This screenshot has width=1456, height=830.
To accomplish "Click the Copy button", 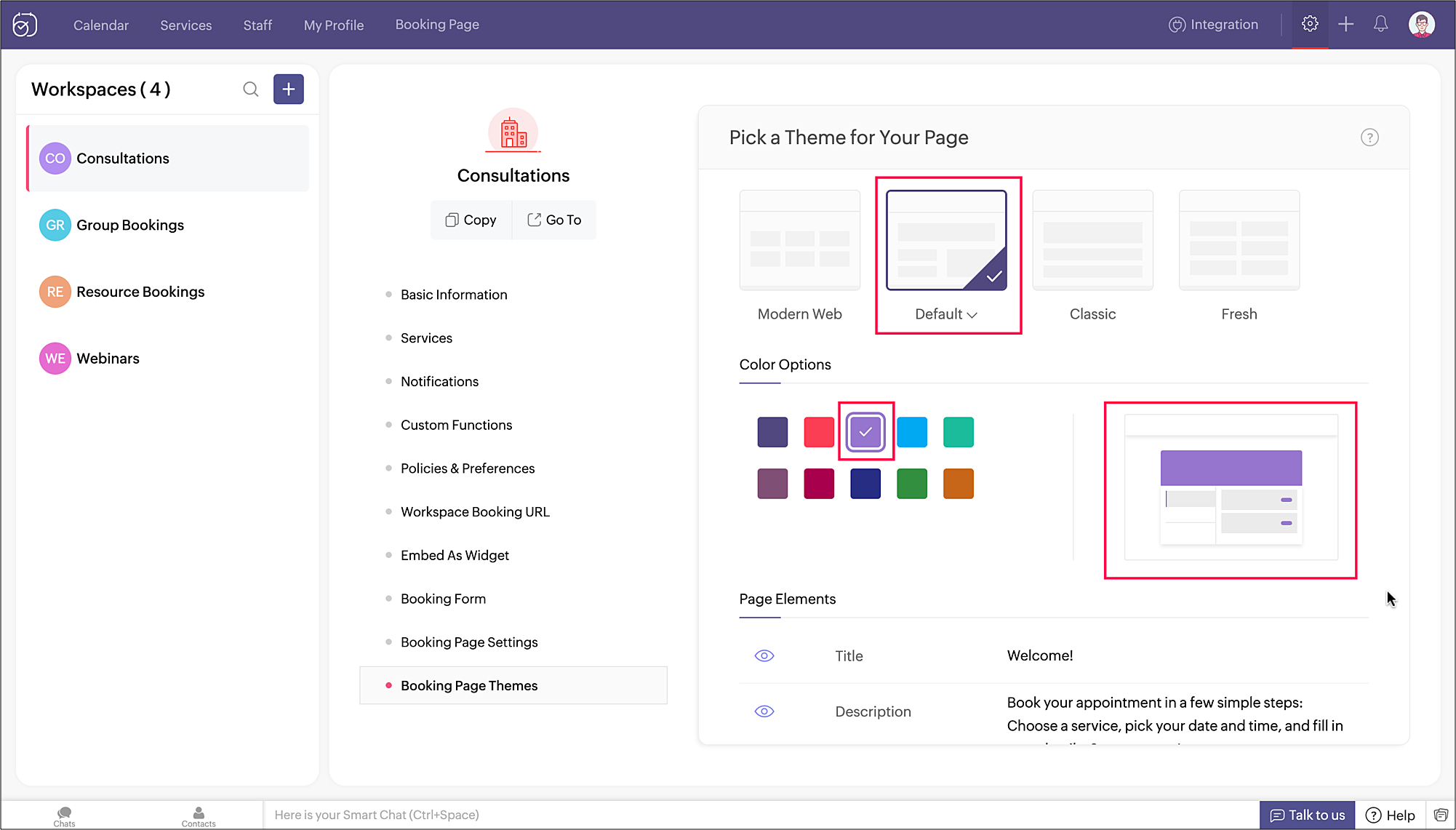I will point(471,220).
